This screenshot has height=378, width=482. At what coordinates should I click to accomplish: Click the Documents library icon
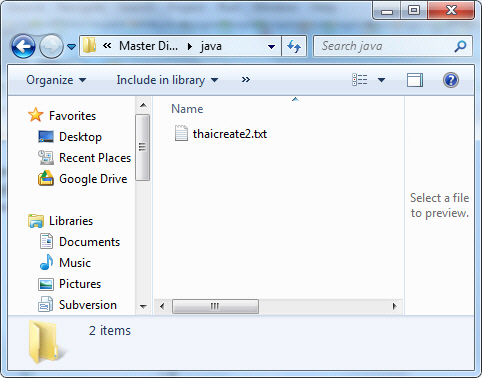46,241
